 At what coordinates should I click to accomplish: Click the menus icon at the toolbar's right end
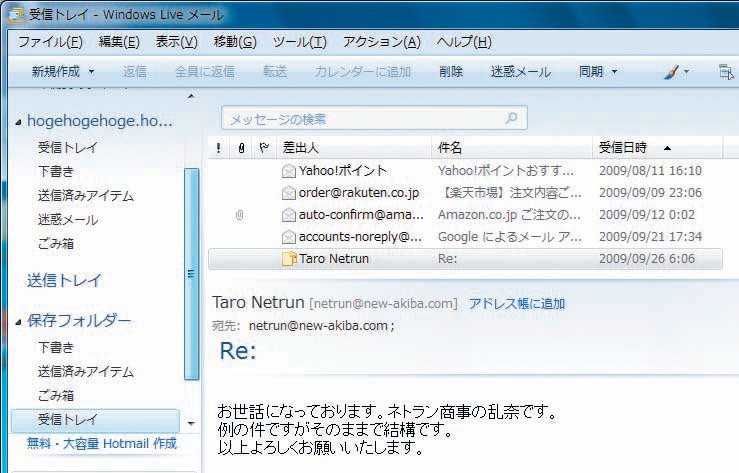pyautogui.click(x=726, y=72)
